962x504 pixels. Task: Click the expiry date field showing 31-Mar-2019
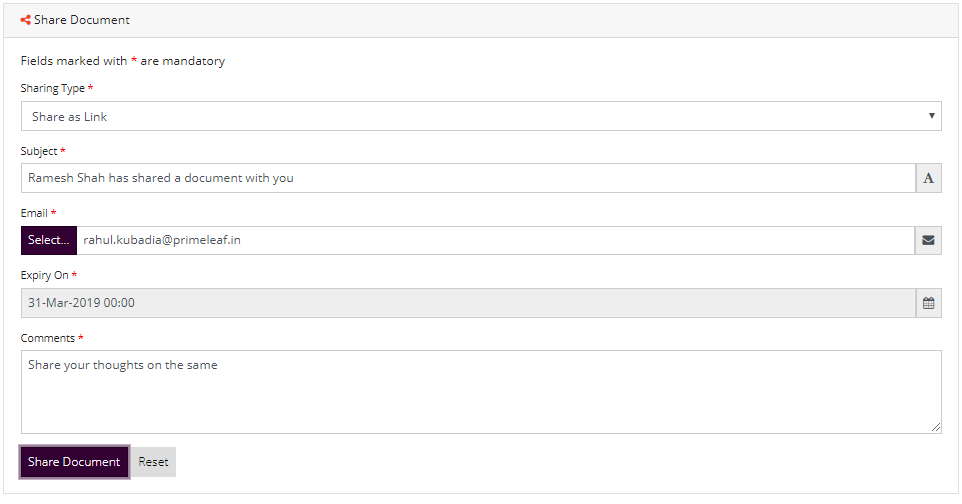click(468, 303)
